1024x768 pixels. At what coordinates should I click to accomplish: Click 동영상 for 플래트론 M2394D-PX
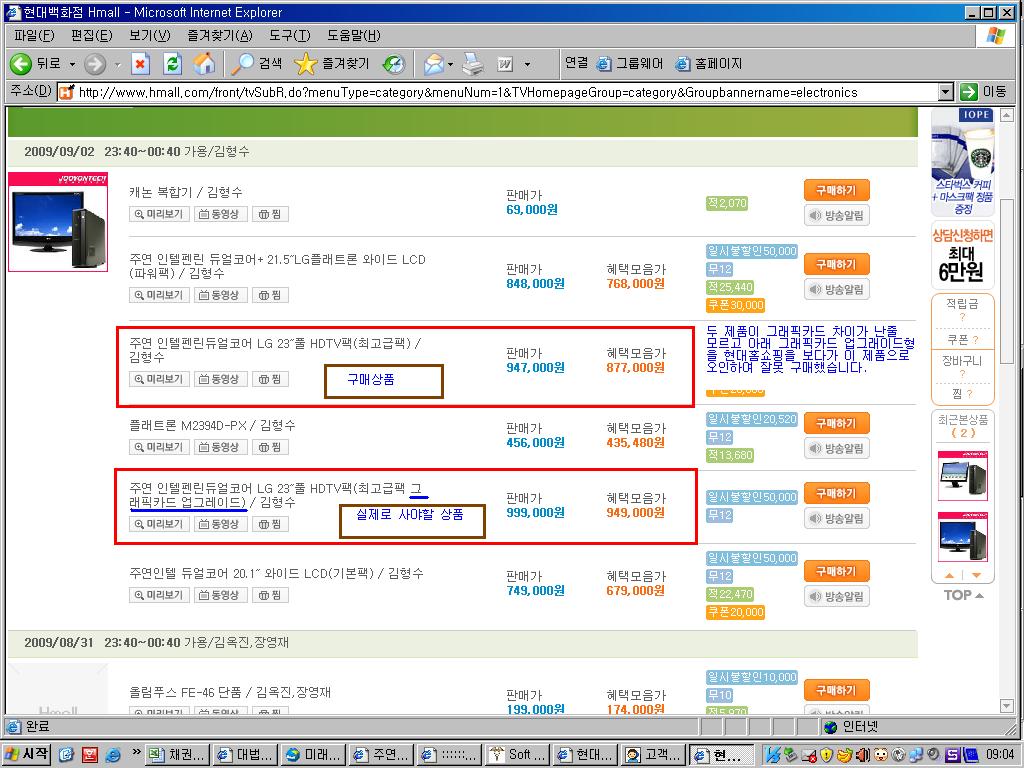[x=221, y=447]
